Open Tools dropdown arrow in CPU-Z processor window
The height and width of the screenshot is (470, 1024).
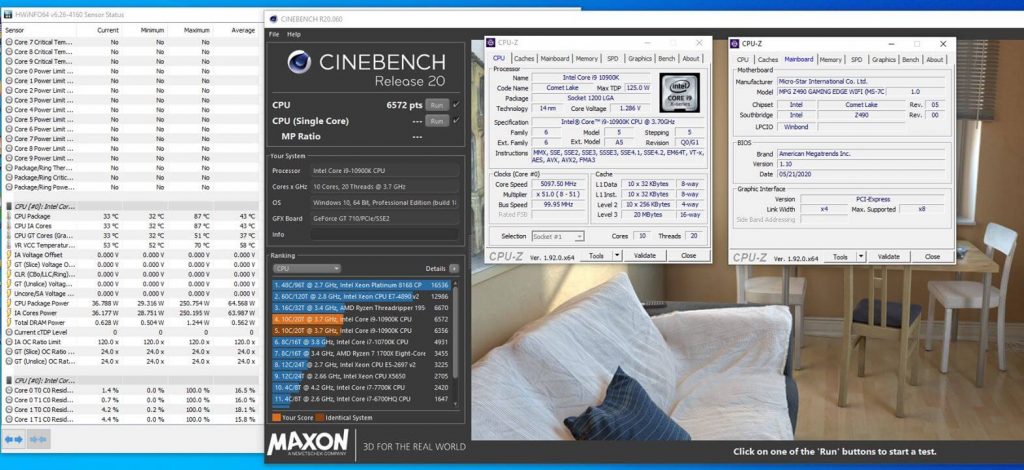click(616, 256)
